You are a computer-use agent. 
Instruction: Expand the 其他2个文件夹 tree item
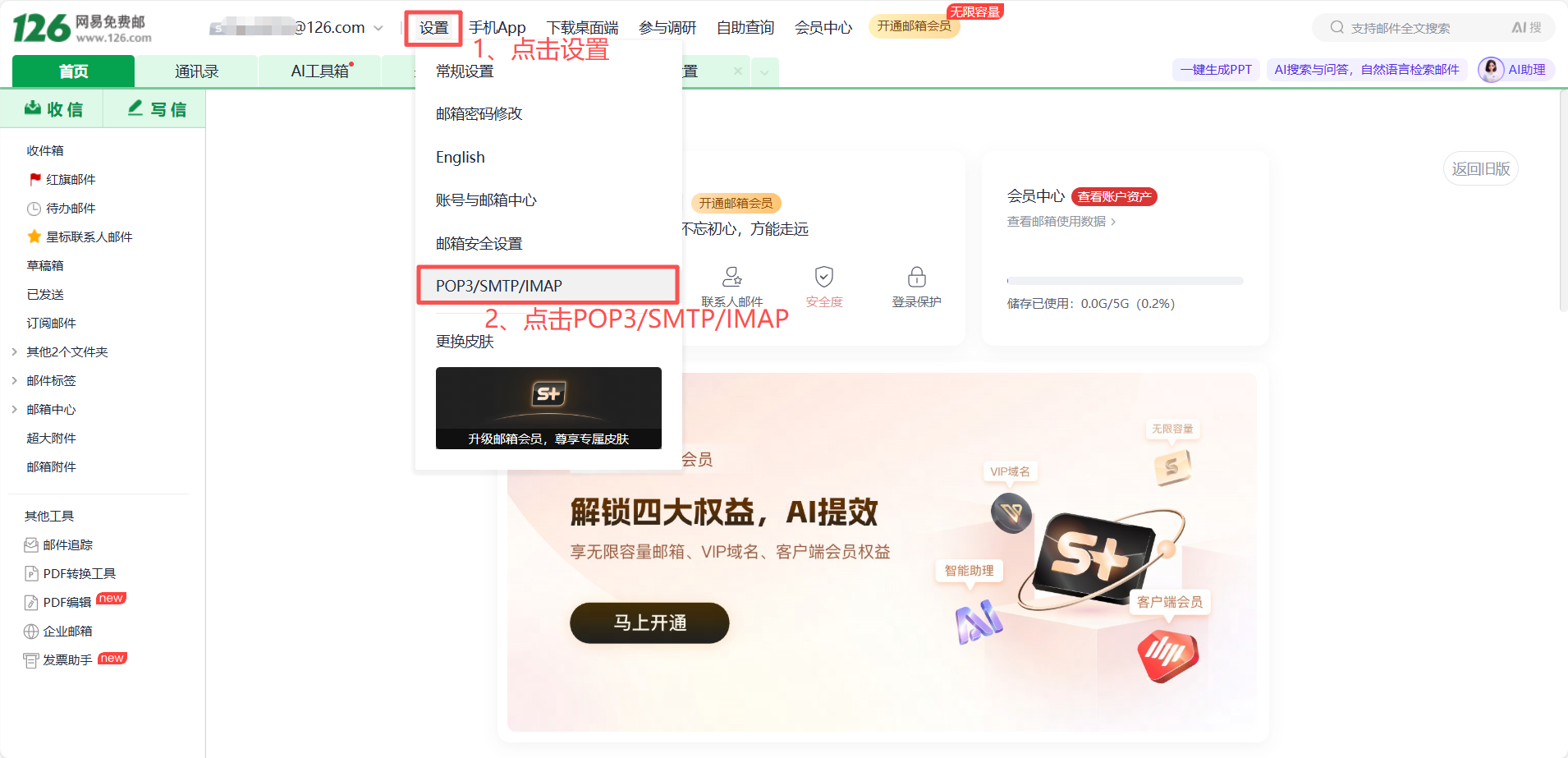[x=14, y=351]
